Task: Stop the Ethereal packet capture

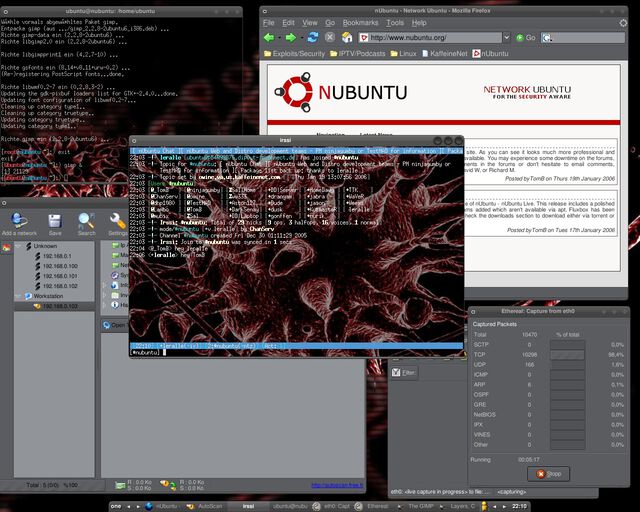Action: (548, 474)
